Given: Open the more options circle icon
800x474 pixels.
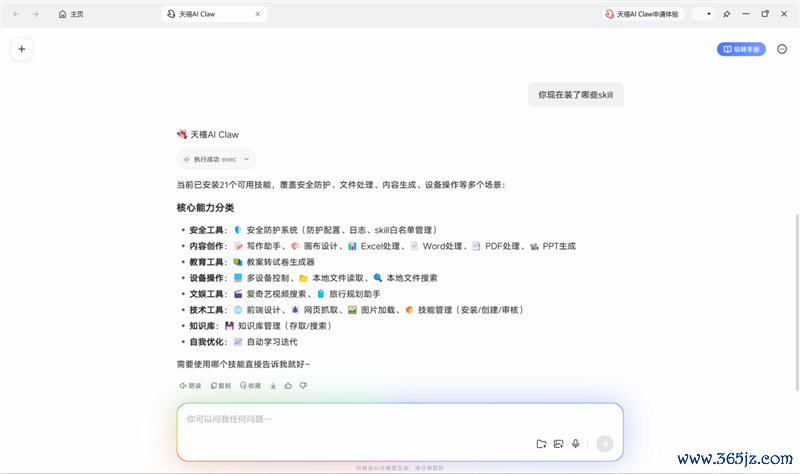Looking at the screenshot, I should click(x=782, y=49).
